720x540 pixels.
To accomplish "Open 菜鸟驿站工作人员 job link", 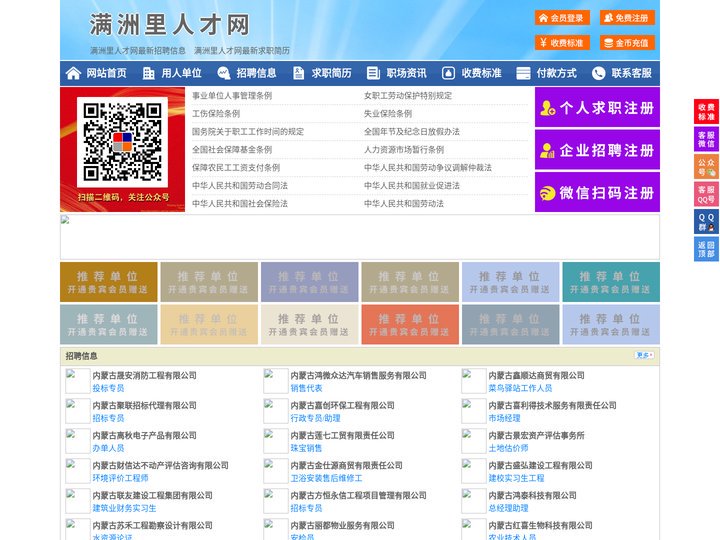I will coord(520,388).
